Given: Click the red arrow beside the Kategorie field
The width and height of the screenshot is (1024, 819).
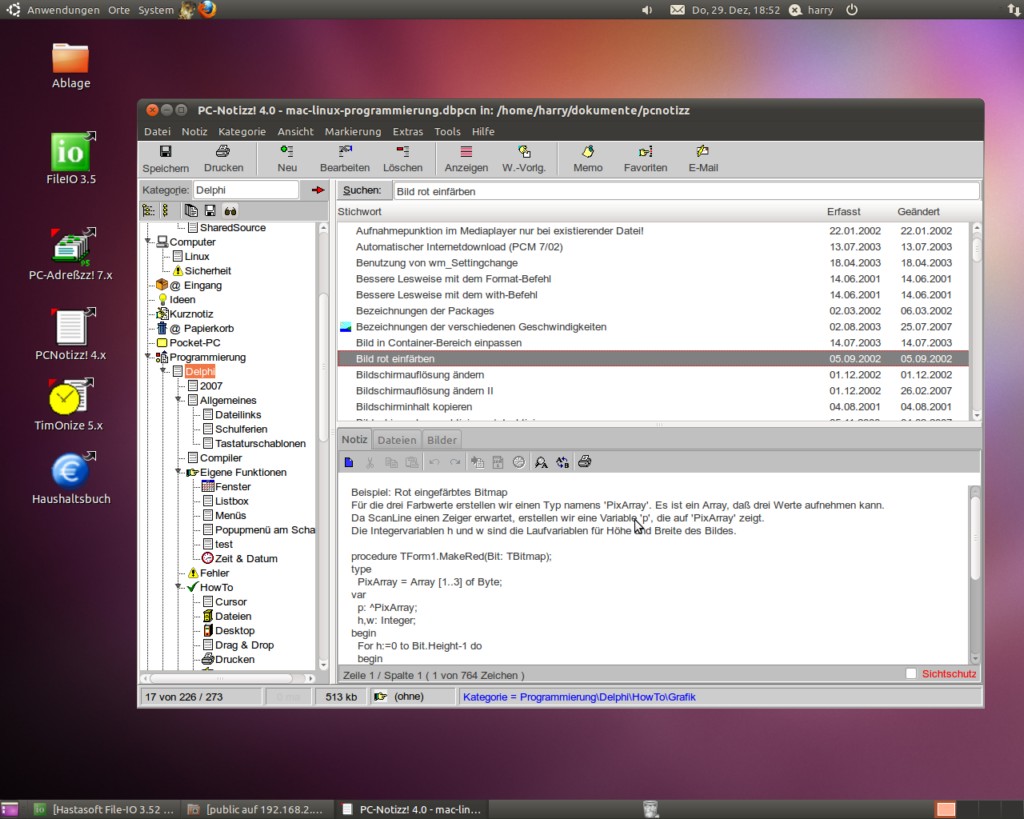Looking at the screenshot, I should 318,190.
